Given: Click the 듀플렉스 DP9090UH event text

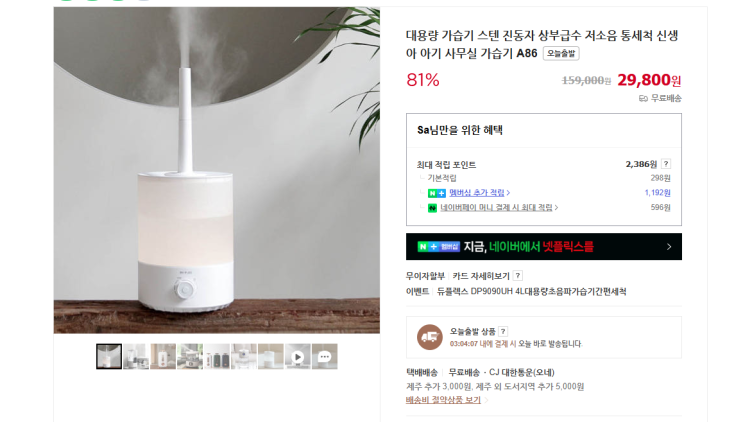Looking at the screenshot, I should (x=531, y=291).
